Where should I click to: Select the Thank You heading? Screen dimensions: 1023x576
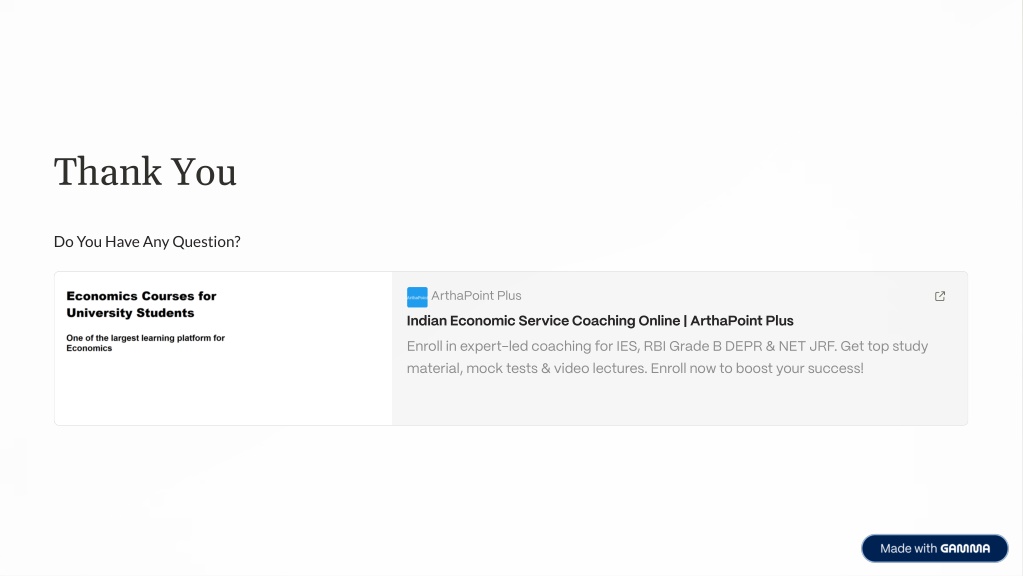pyautogui.click(x=145, y=172)
